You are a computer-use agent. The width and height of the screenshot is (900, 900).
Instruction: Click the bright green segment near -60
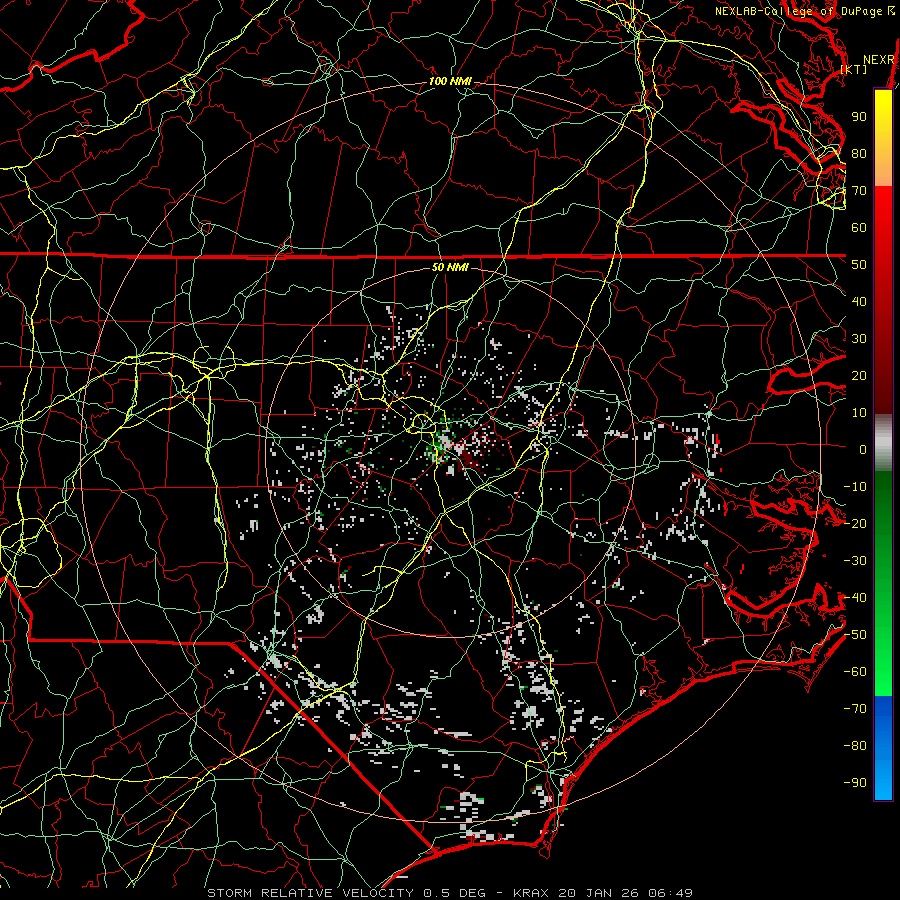883,674
